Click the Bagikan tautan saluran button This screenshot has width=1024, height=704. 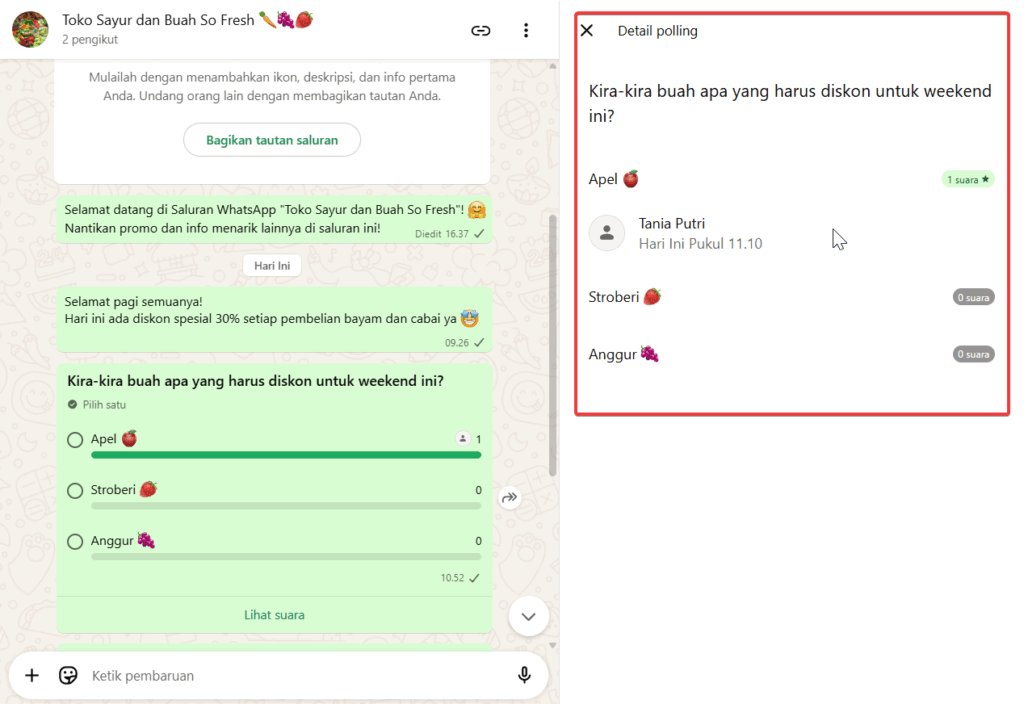[x=272, y=140]
